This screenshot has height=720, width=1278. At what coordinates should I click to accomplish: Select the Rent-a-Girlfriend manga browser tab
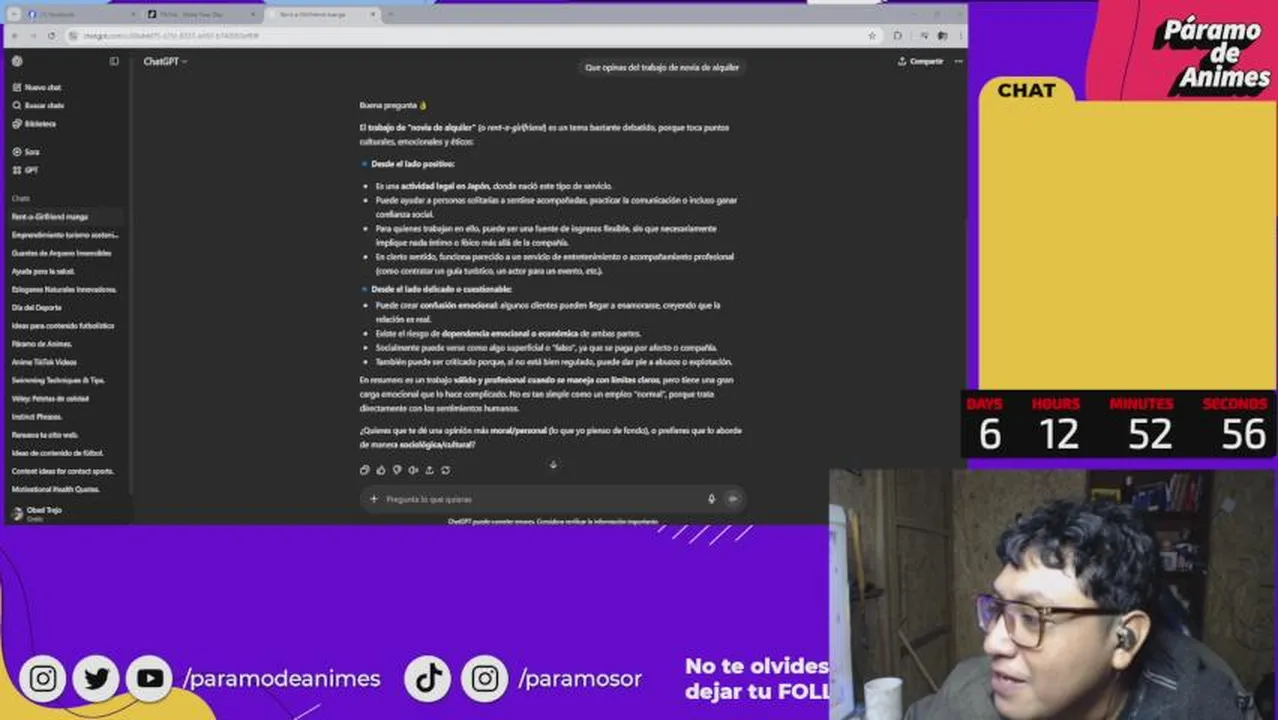coord(321,14)
